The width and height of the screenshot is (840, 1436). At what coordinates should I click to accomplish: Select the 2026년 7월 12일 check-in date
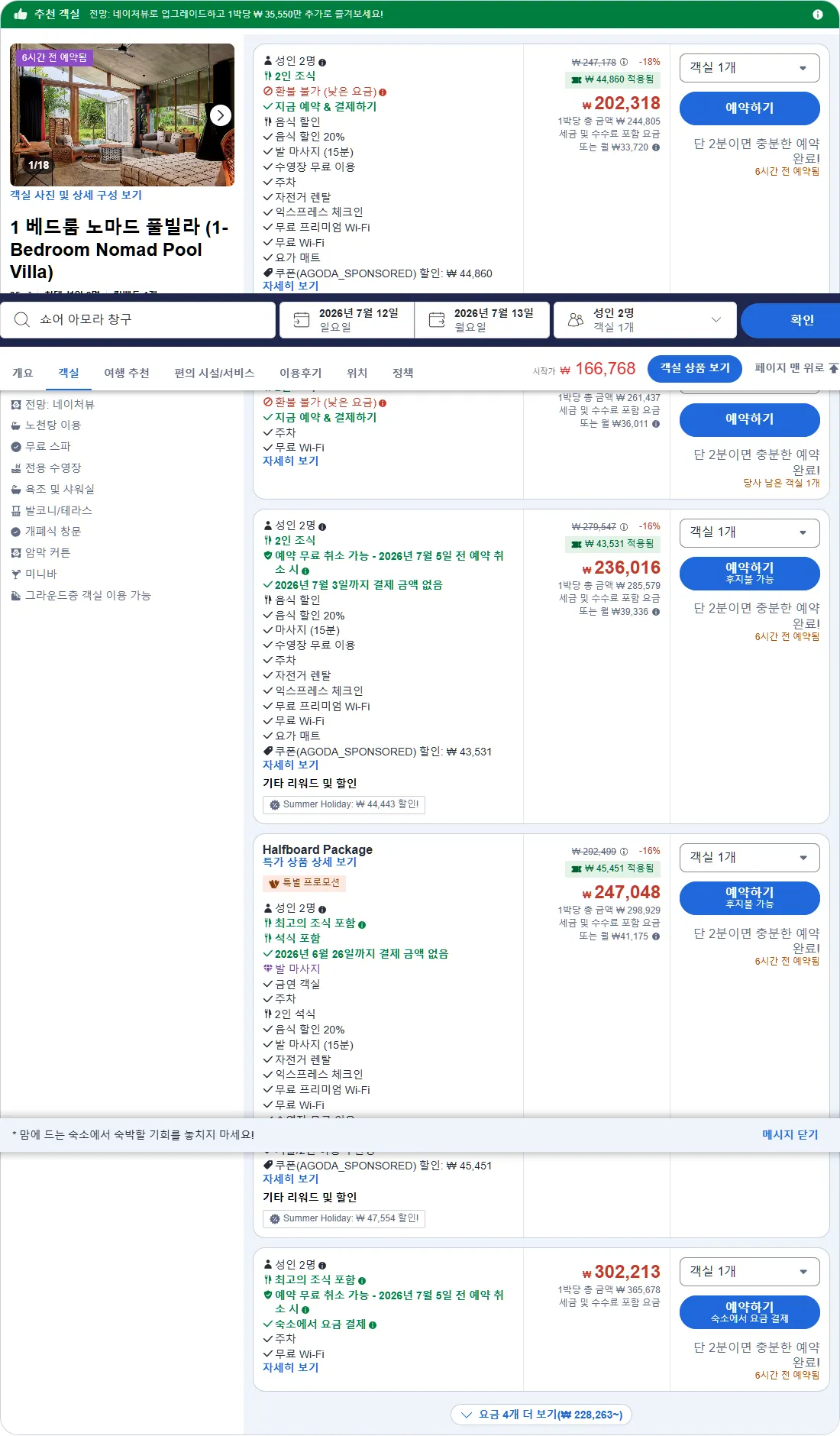pyautogui.click(x=347, y=320)
